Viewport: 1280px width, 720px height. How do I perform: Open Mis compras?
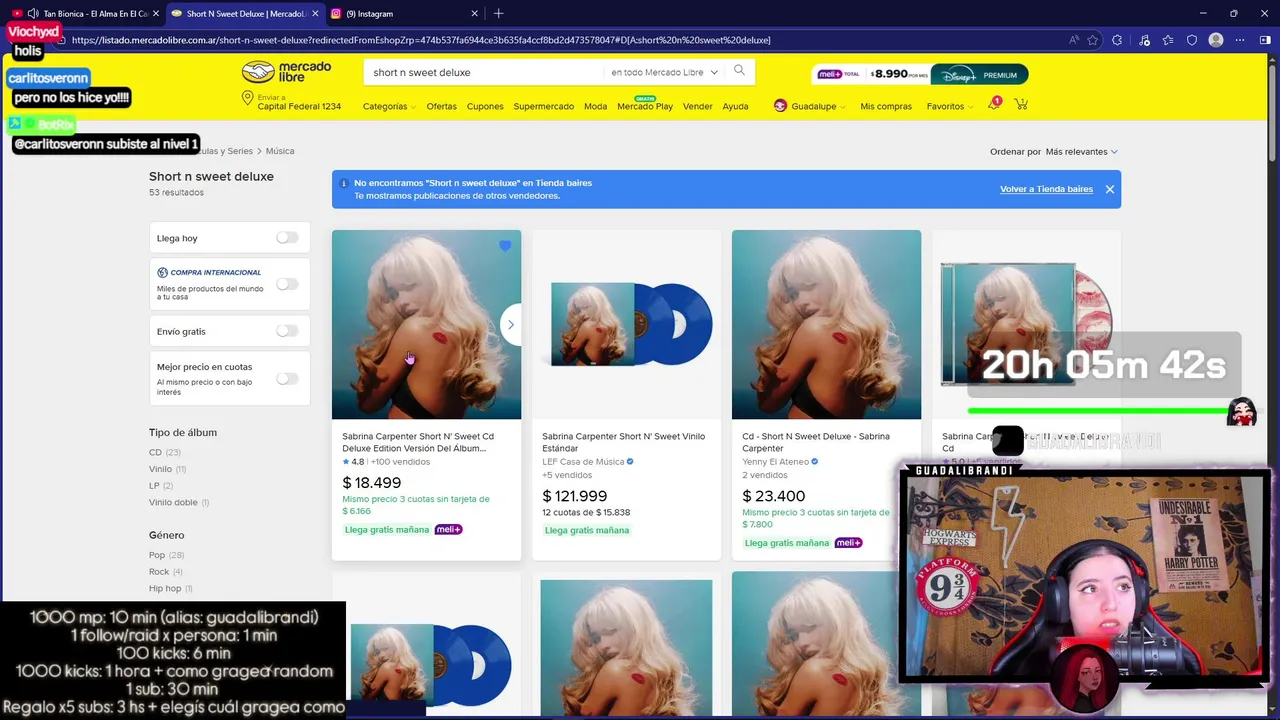(886, 106)
